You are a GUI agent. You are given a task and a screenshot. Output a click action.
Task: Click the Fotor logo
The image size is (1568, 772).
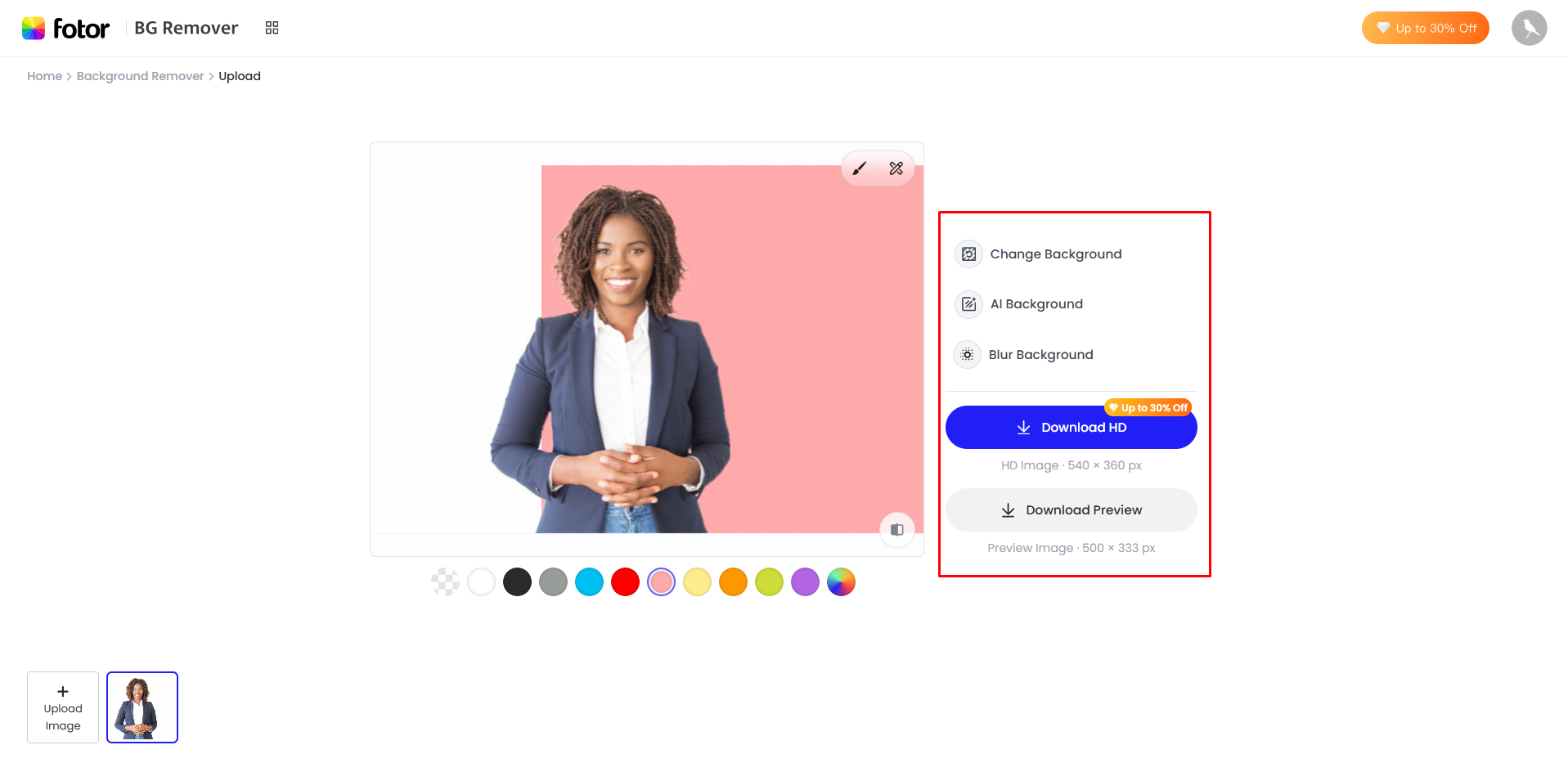(65, 29)
